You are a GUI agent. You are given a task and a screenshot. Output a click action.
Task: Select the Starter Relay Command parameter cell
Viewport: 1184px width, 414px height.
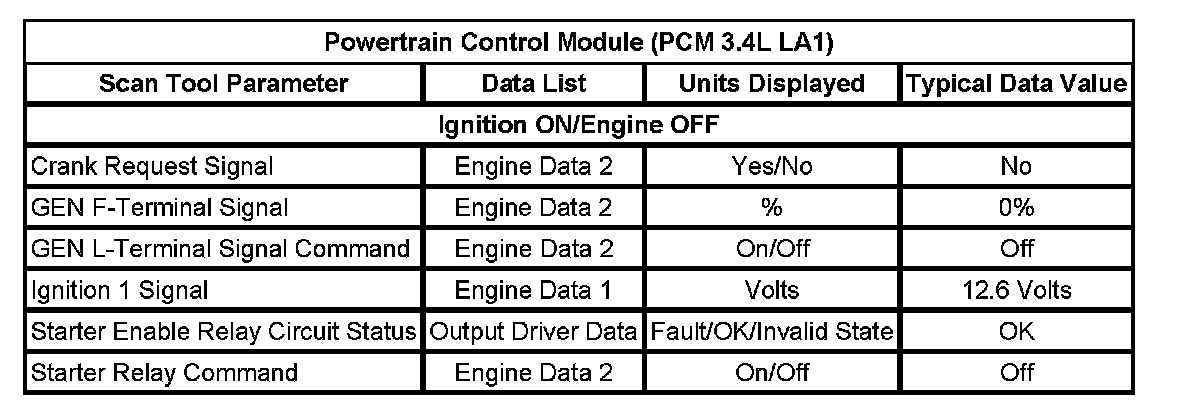pos(164,373)
